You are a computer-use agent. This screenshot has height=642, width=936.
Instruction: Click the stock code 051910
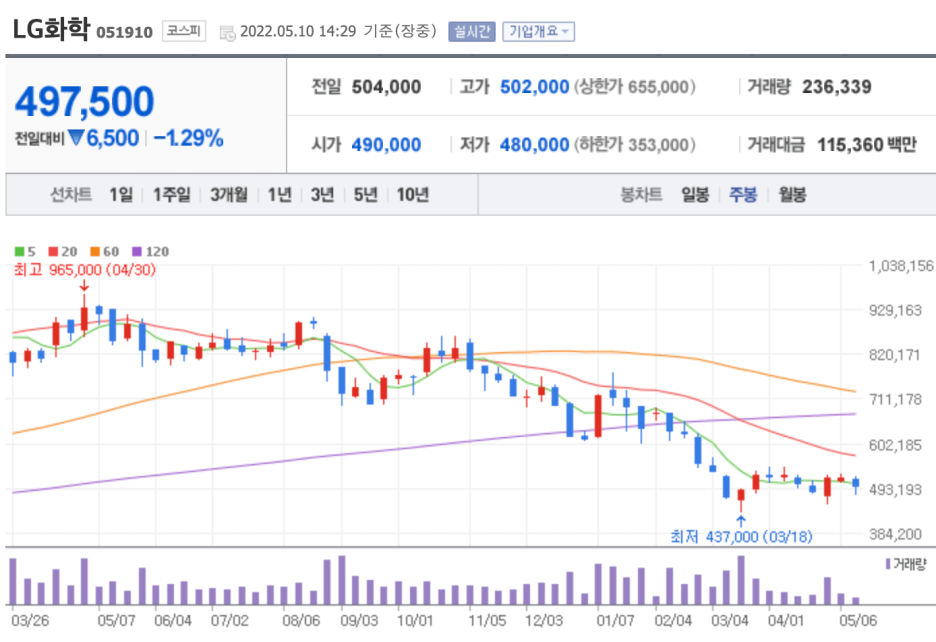pyautogui.click(x=125, y=32)
